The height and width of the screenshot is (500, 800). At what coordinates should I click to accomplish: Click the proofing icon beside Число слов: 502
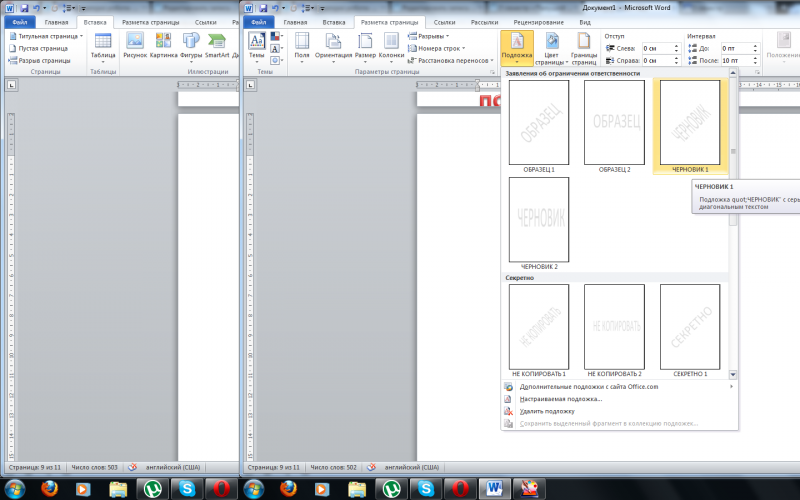[x=371, y=467]
